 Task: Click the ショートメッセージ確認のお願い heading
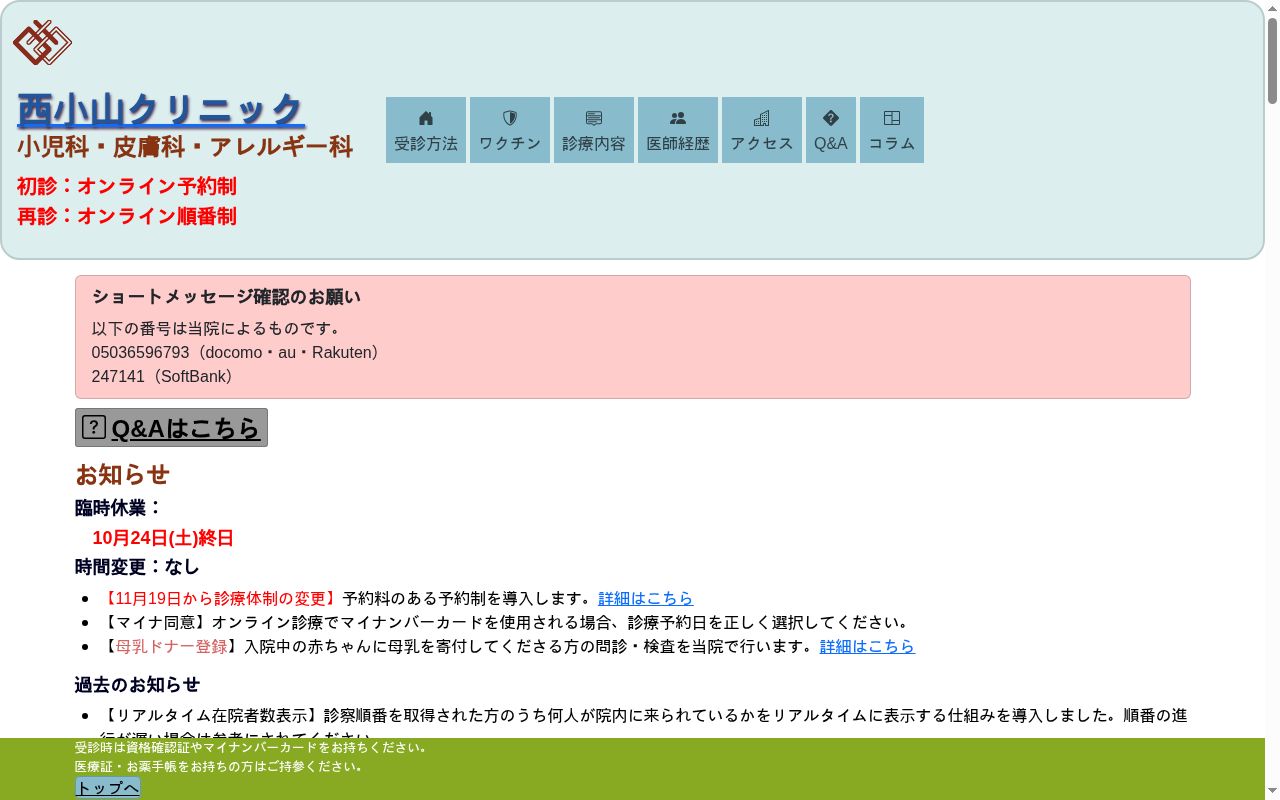(226, 297)
